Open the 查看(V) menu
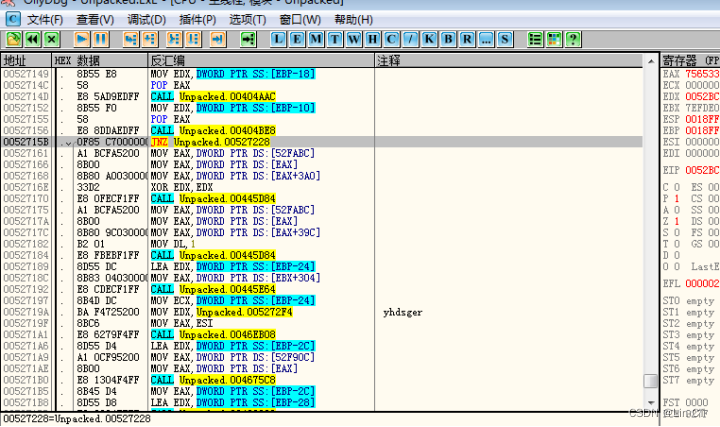The height and width of the screenshot is (427, 720). point(95,20)
